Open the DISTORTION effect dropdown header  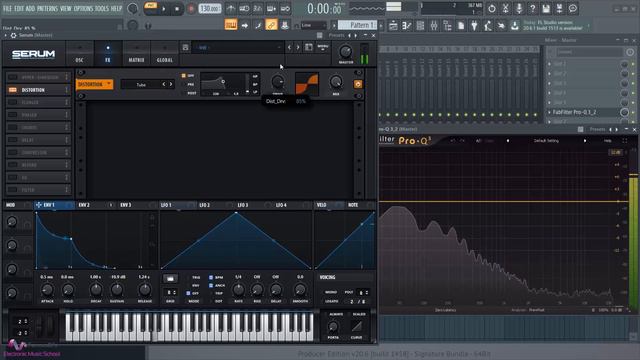point(94,84)
